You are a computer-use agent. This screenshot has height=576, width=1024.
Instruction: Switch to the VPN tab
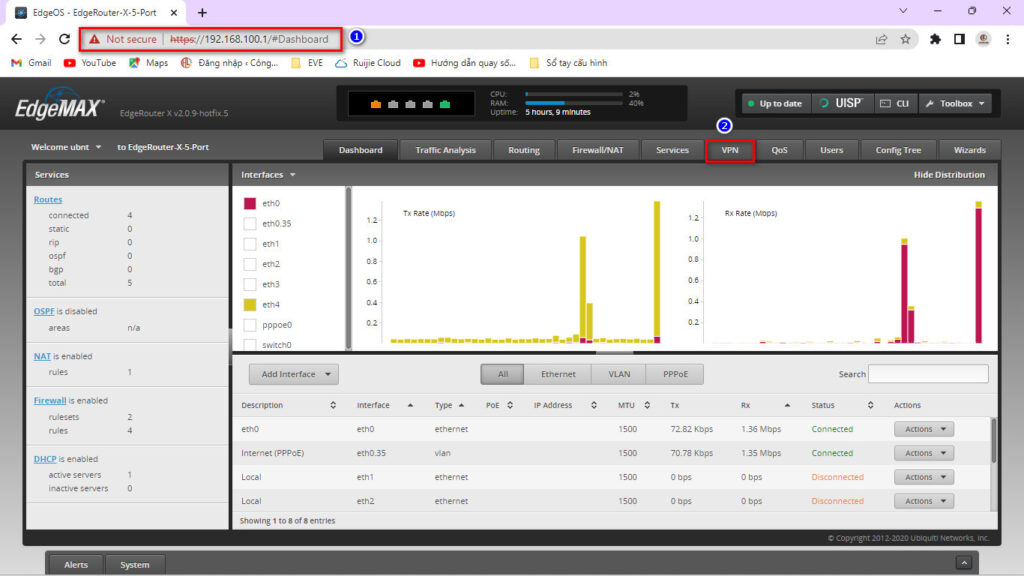point(730,150)
